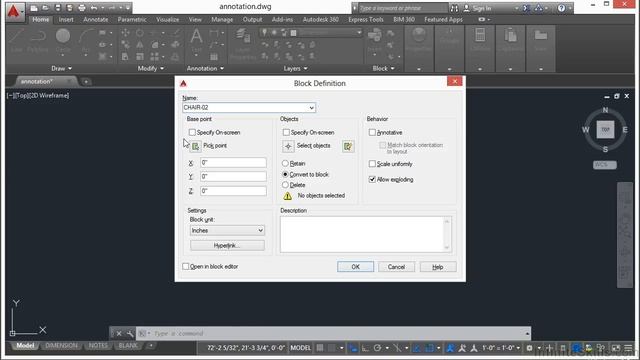Click the command line customize wrench icon

[130, 333]
